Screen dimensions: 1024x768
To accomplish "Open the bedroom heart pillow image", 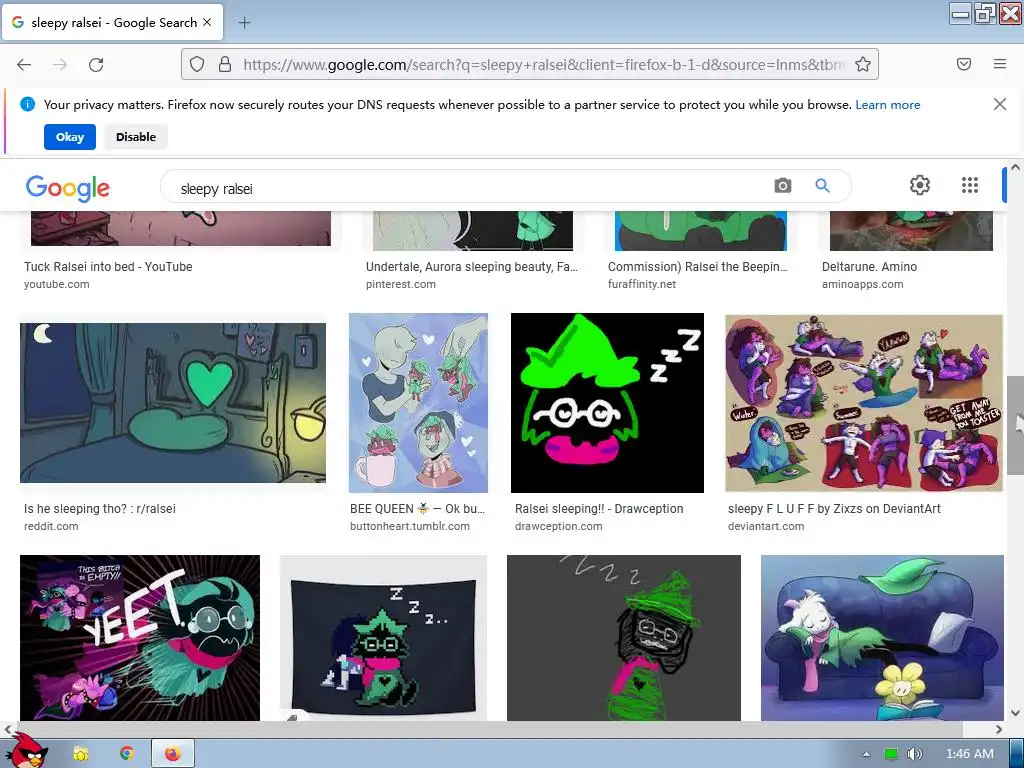I will tap(173, 403).
